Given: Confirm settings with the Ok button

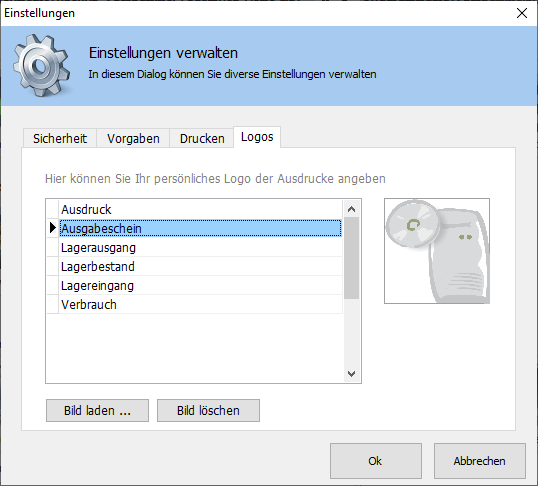Looking at the screenshot, I should pos(376,461).
